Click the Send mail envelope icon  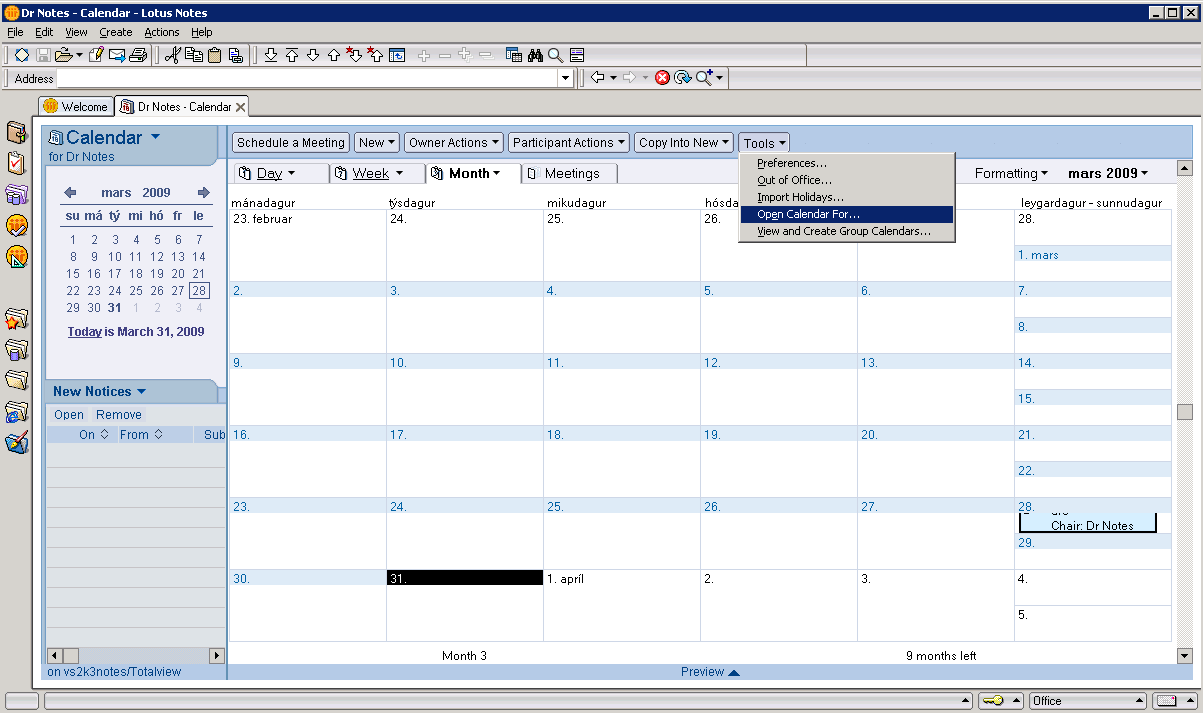coord(118,55)
